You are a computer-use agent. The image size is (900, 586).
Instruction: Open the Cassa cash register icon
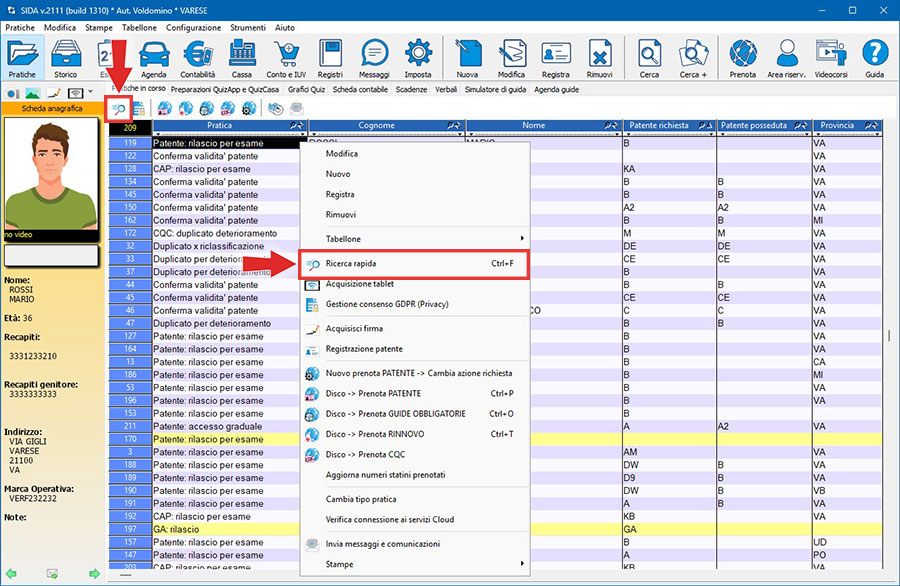tap(241, 58)
